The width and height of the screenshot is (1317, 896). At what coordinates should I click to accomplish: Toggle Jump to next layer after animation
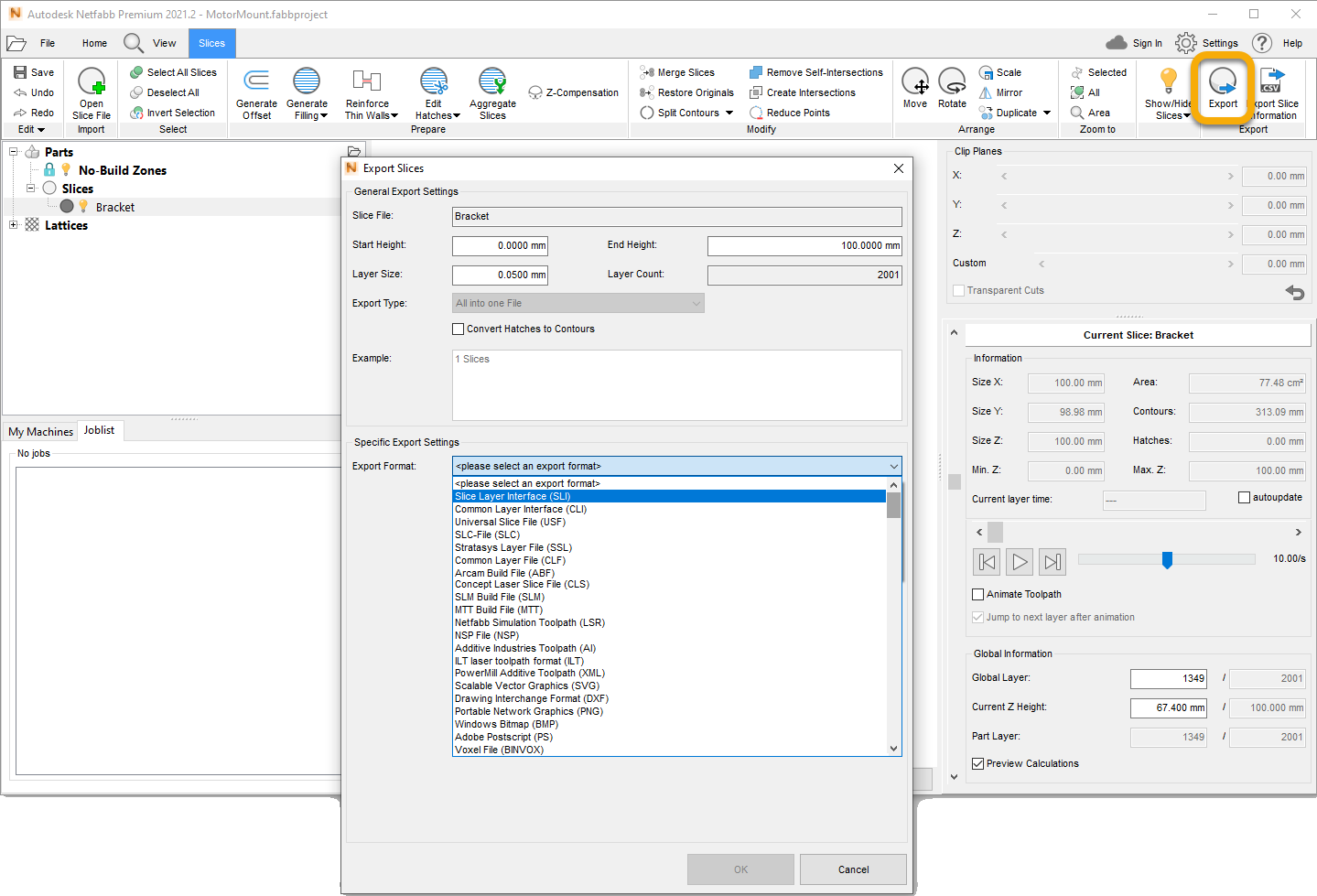pos(977,617)
